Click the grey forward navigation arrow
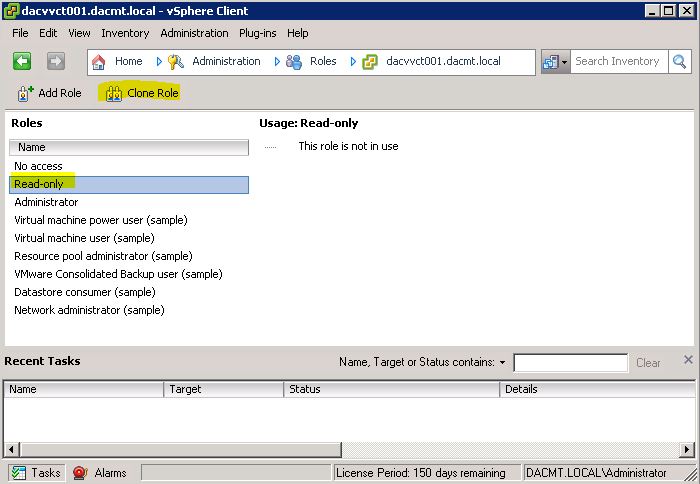 tap(56, 61)
